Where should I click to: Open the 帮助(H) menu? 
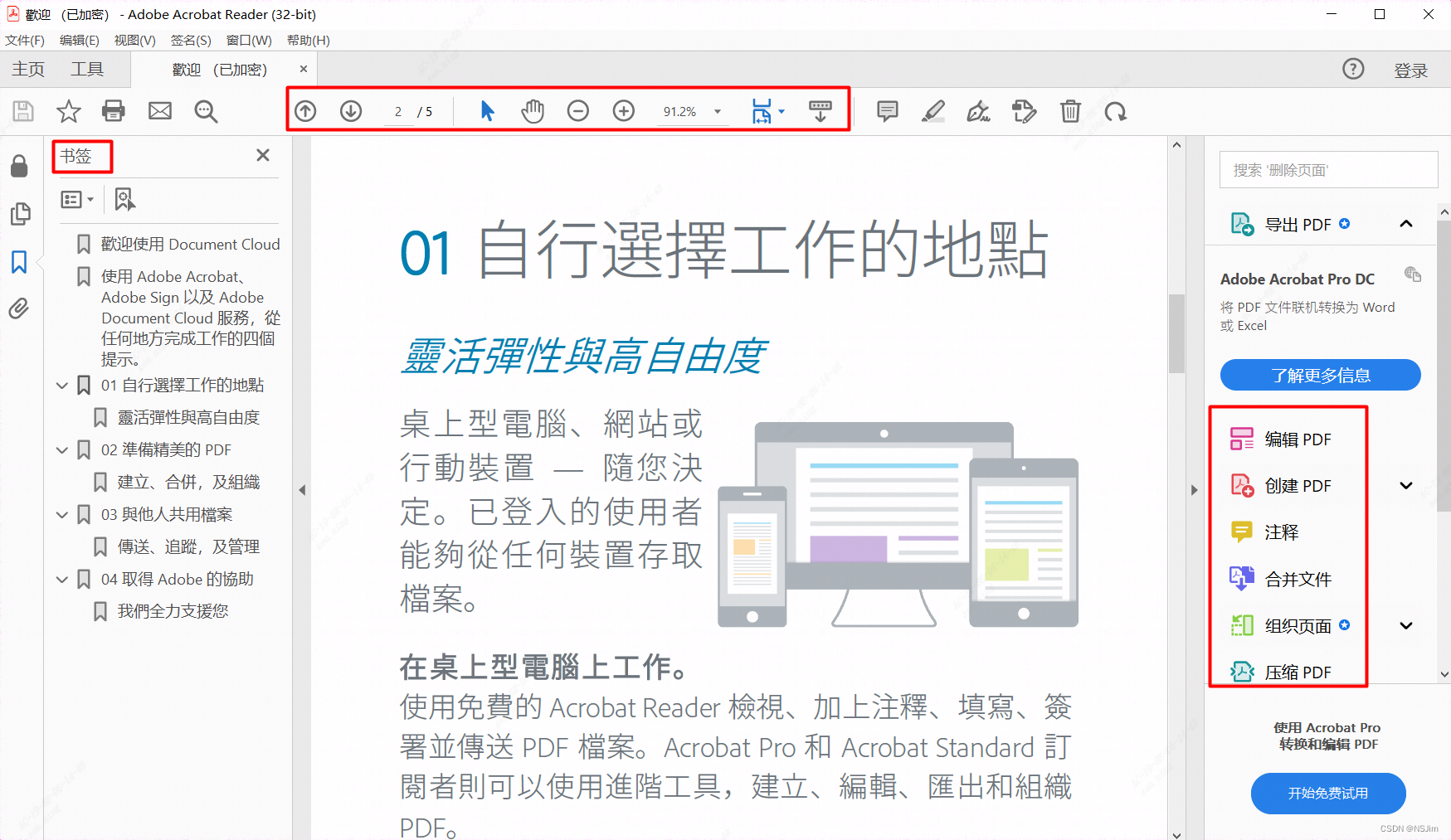pyautogui.click(x=308, y=41)
